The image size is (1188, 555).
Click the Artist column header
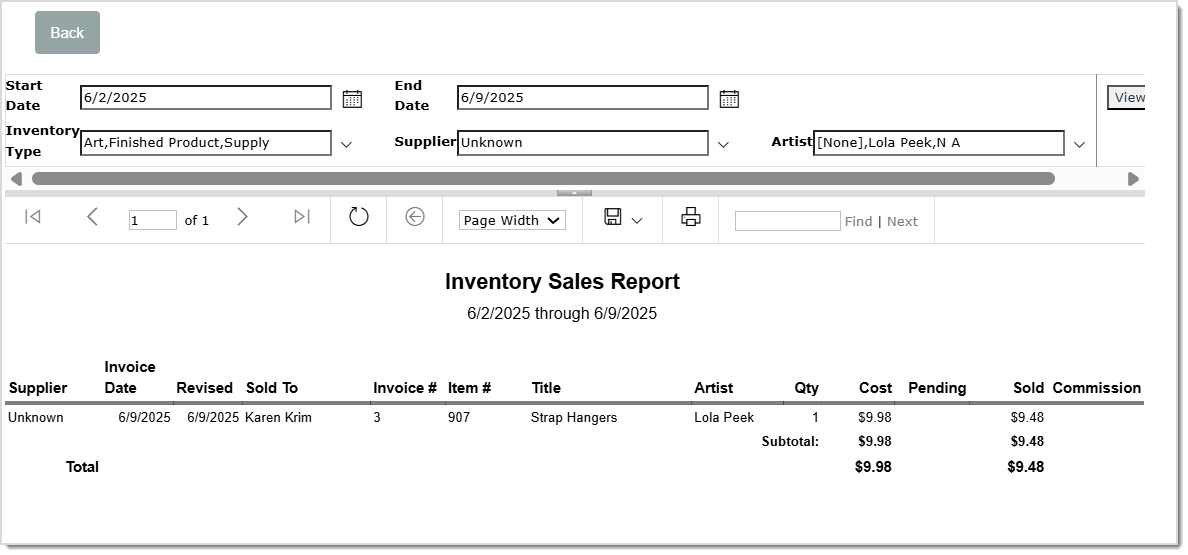(713, 388)
